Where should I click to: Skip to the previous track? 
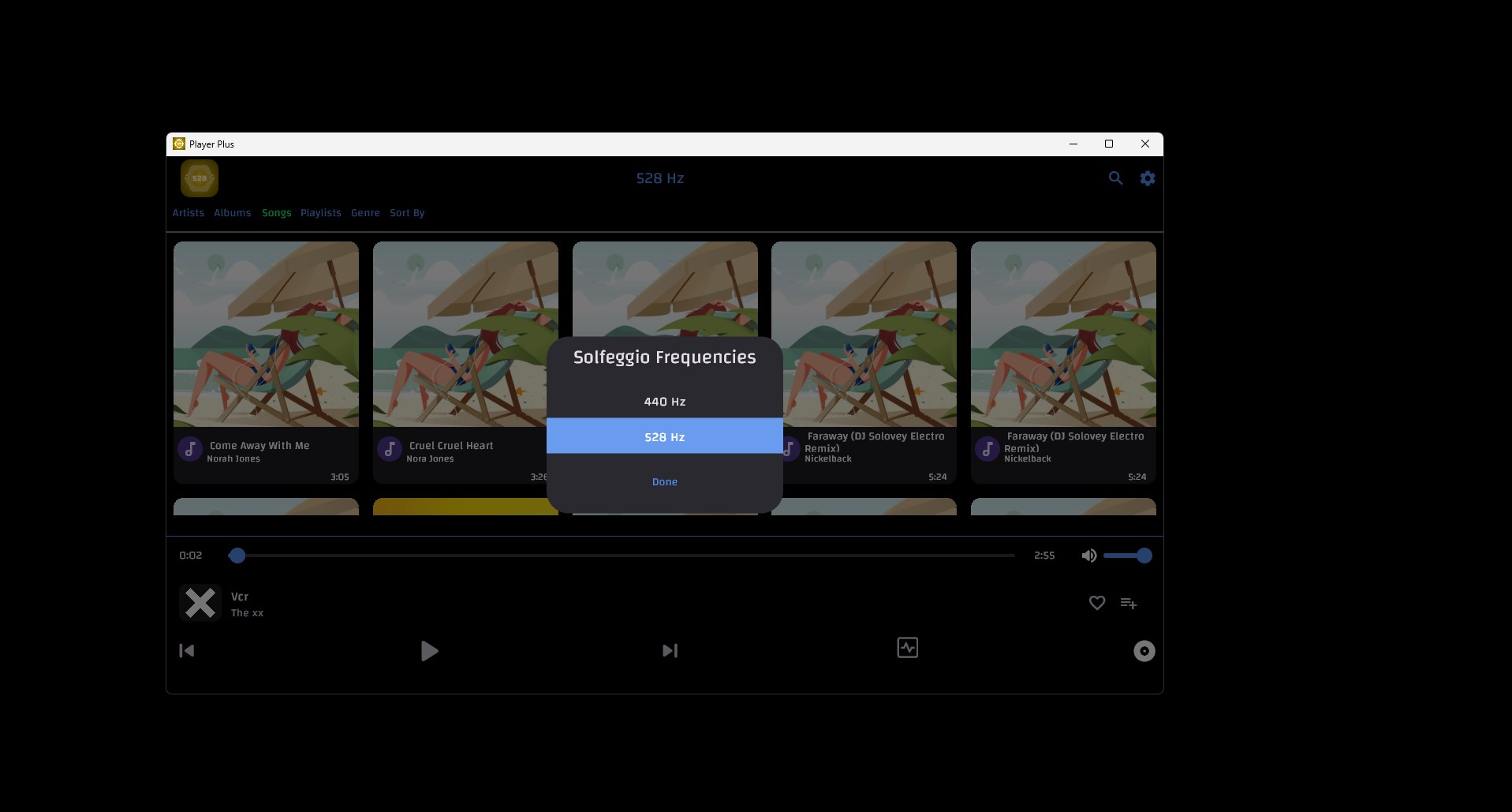coord(187,651)
